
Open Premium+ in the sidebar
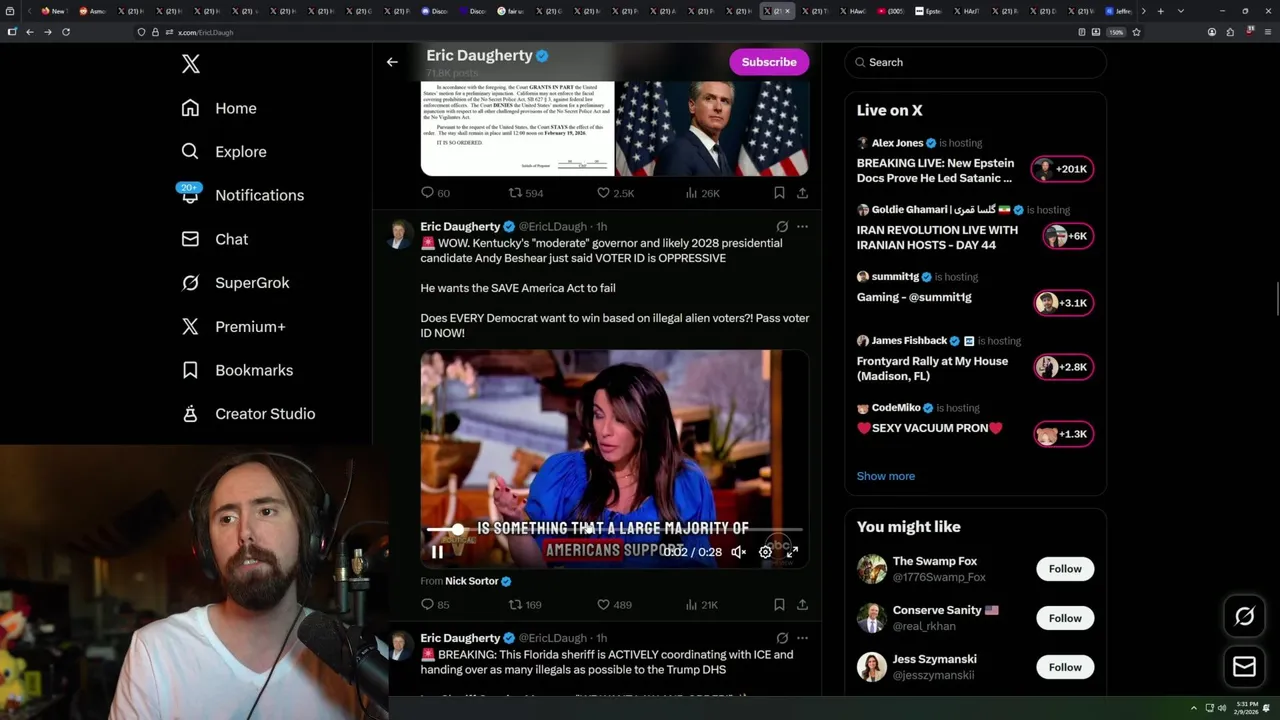click(234, 326)
